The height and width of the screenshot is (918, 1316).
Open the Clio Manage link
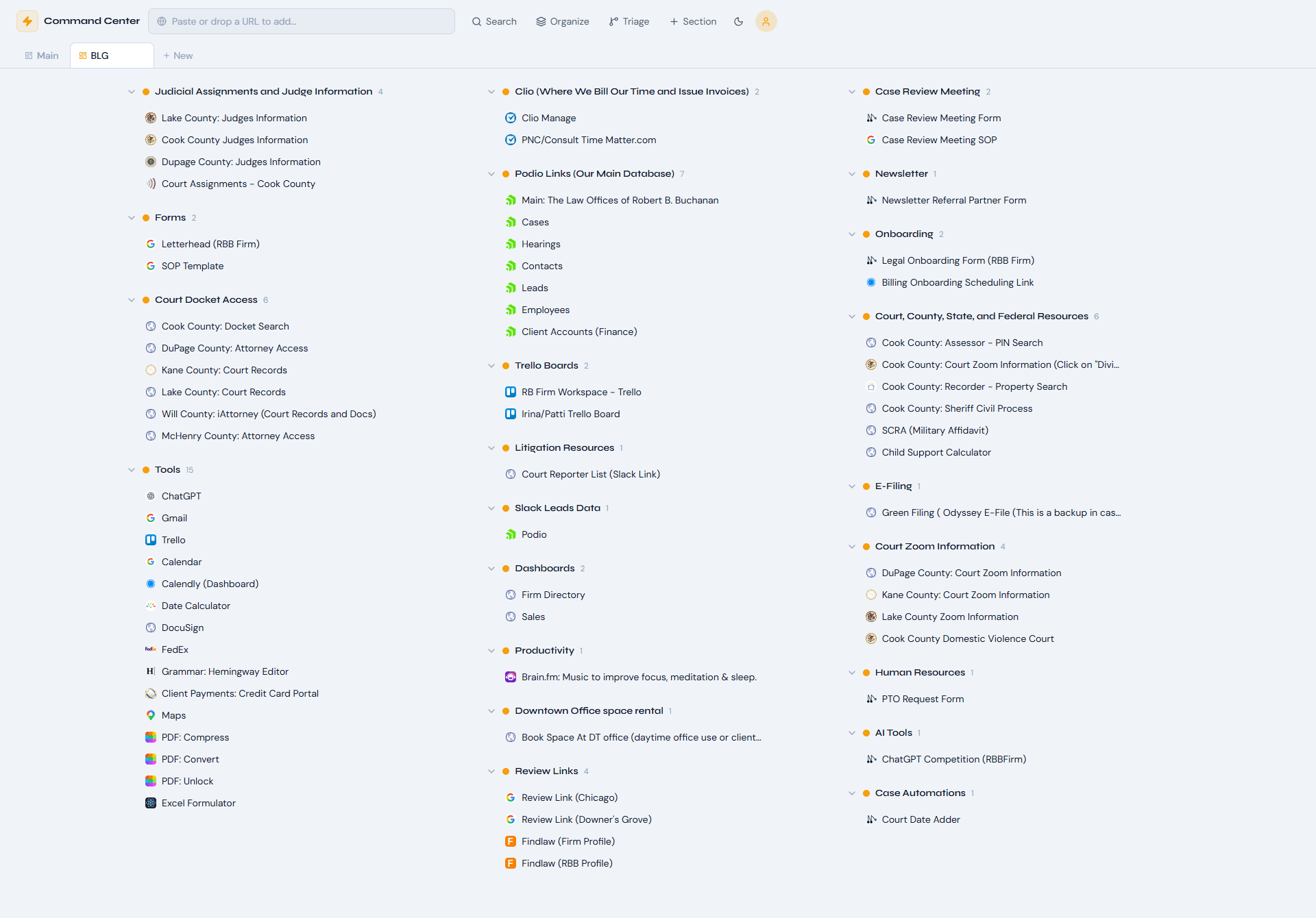(548, 117)
